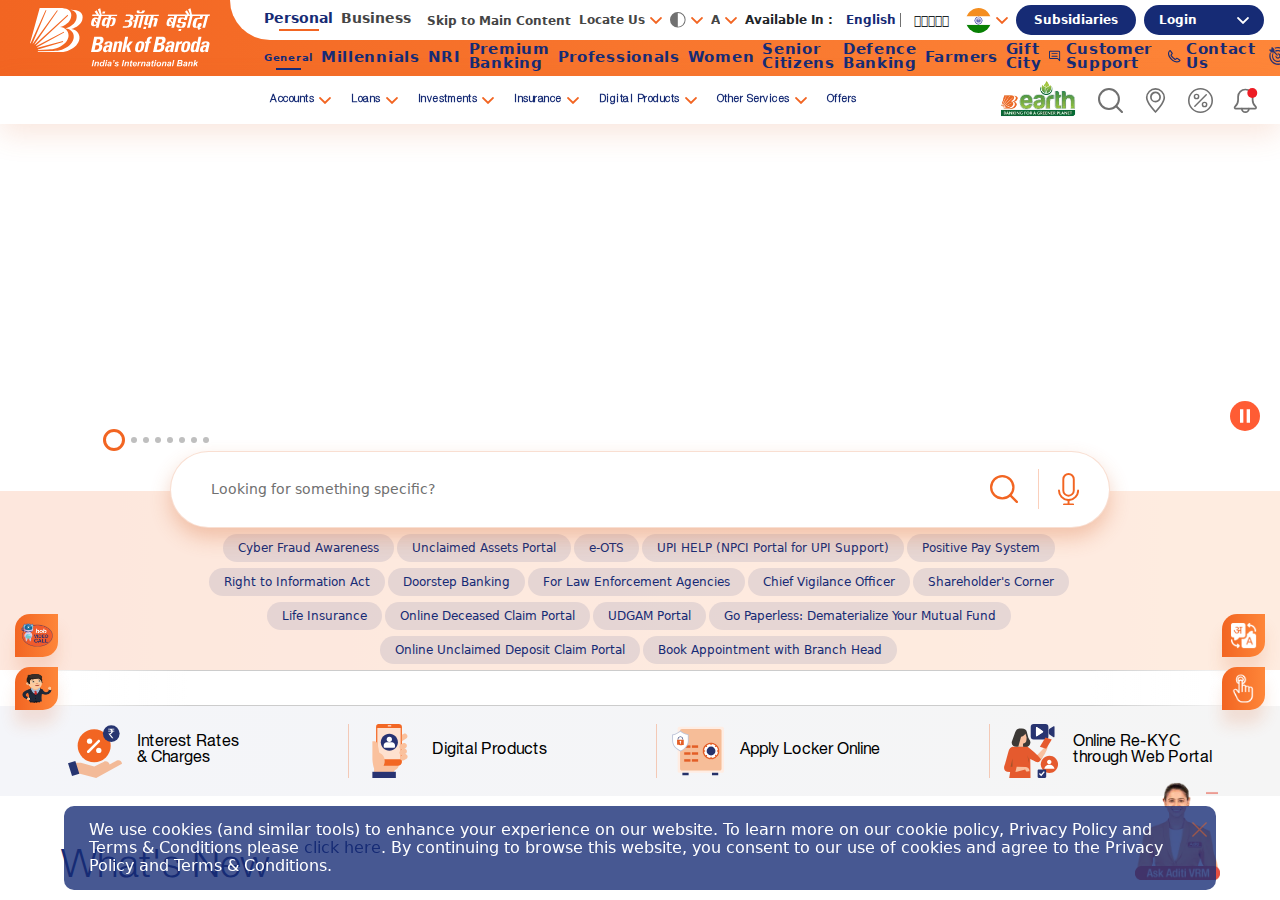Open the Offers menu item
The image size is (1280, 900).
tap(841, 99)
